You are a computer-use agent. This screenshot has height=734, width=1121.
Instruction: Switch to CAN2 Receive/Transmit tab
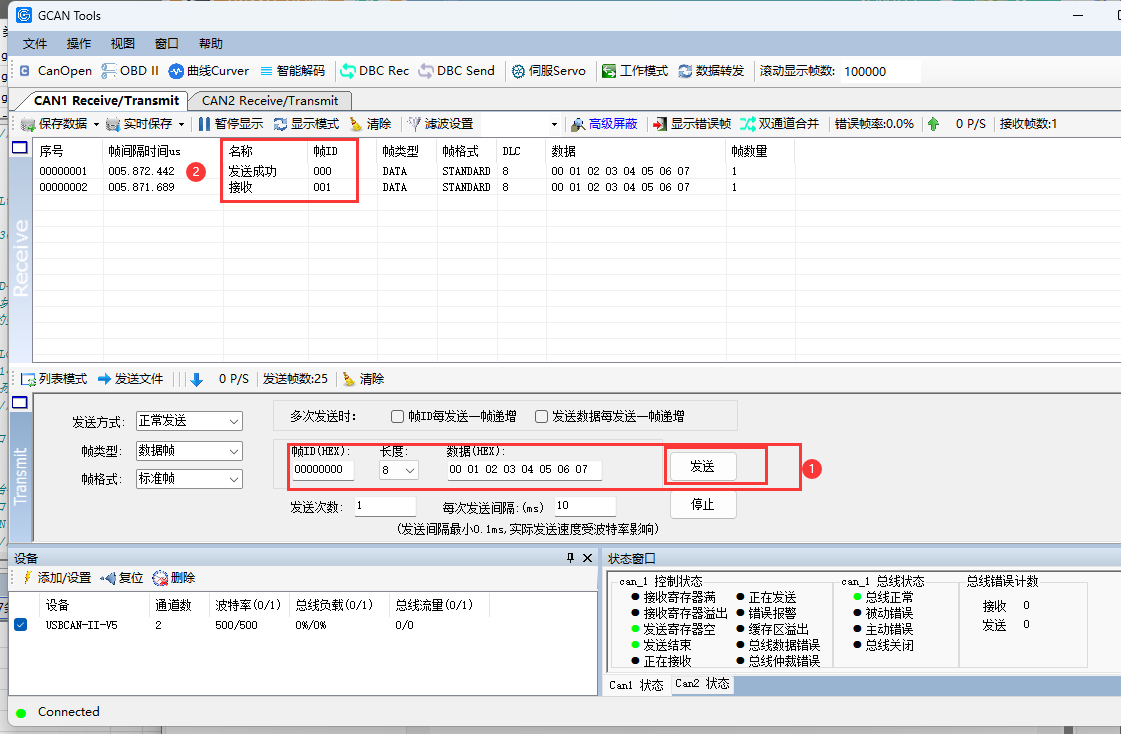[x=270, y=101]
